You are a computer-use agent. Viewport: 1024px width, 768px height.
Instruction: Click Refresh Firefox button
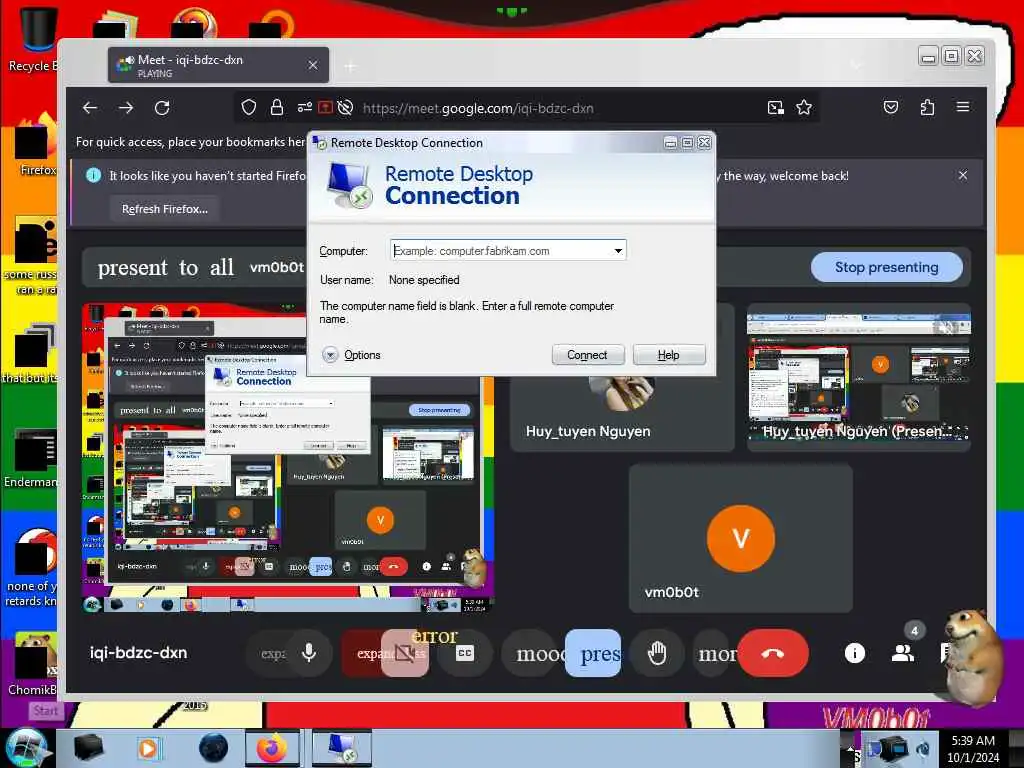165,209
